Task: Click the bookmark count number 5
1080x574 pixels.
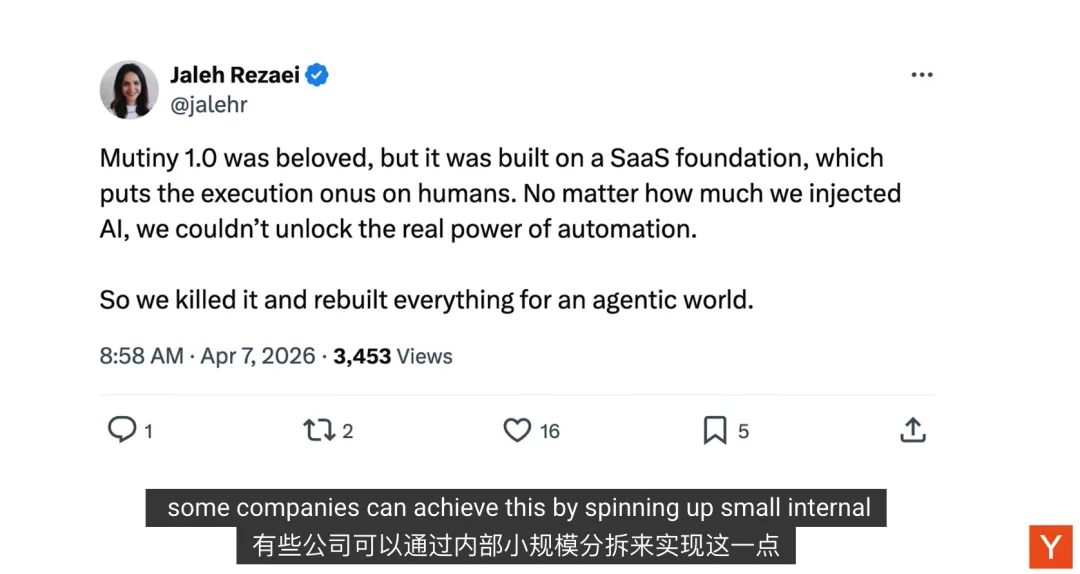Action: point(743,431)
